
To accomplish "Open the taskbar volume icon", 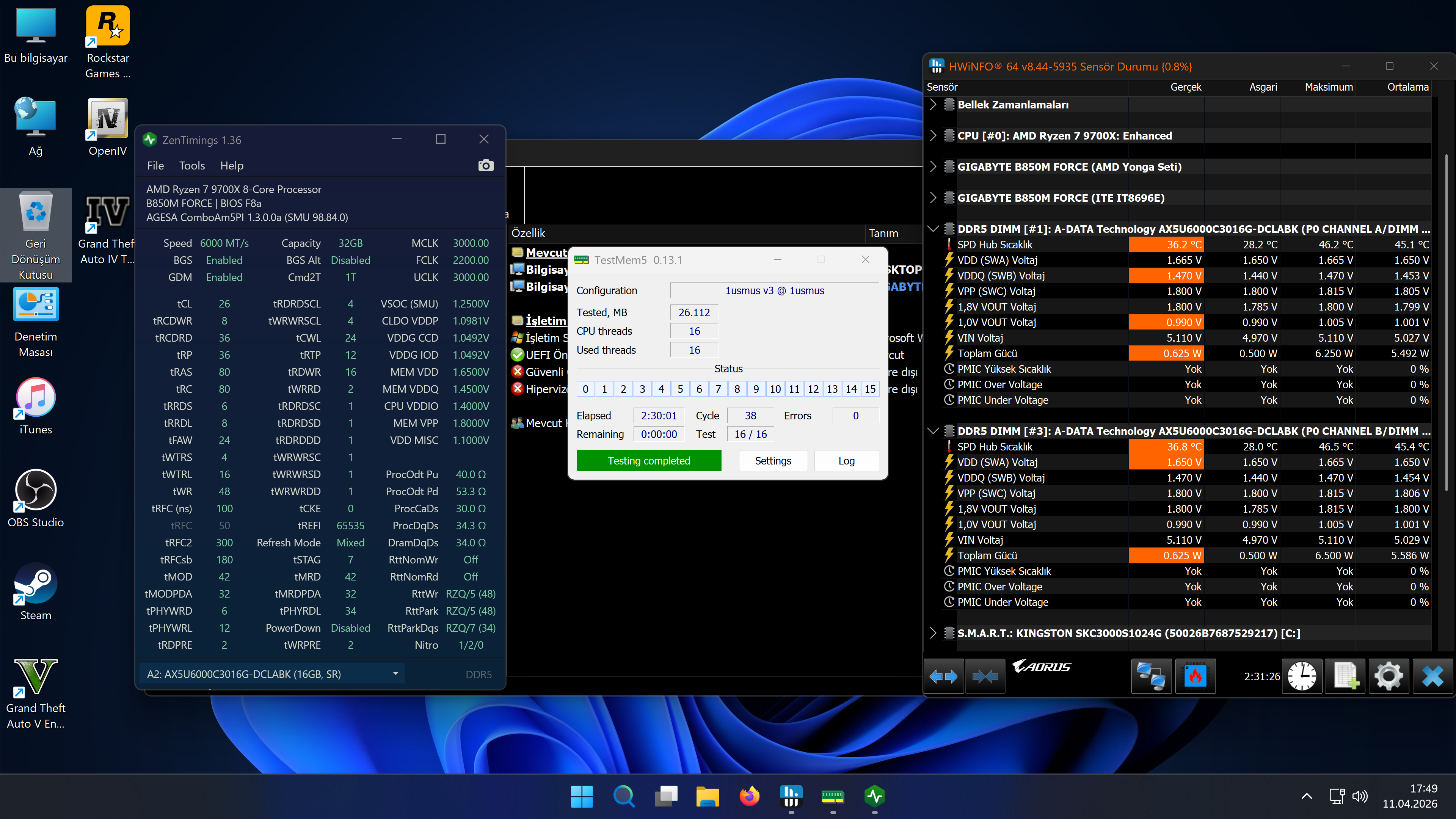I will (x=1360, y=796).
